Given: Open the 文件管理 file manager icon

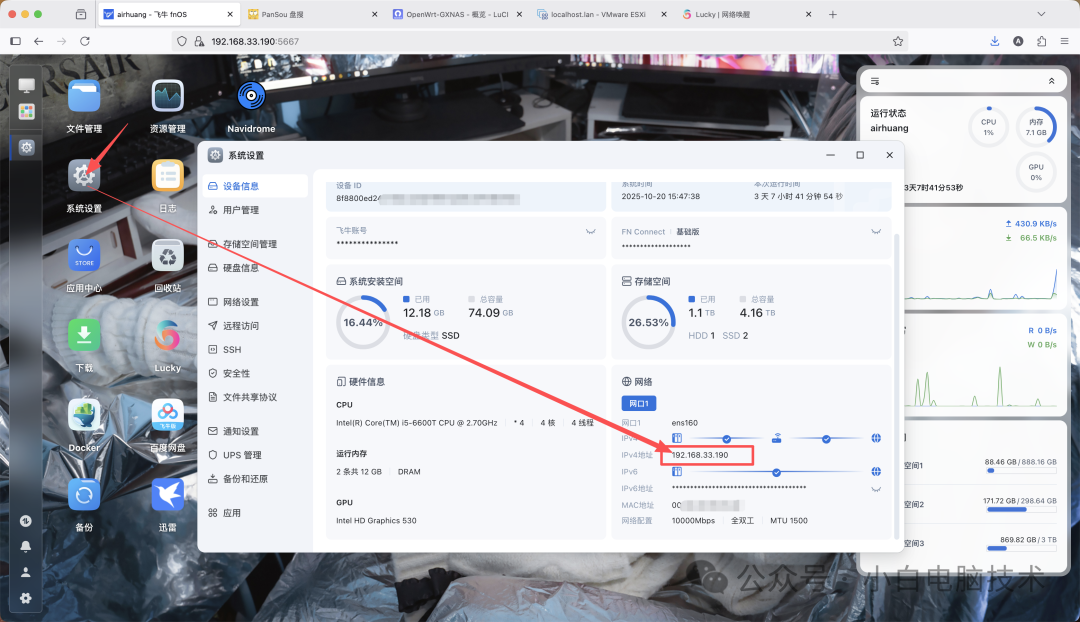Looking at the screenshot, I should coord(84,96).
